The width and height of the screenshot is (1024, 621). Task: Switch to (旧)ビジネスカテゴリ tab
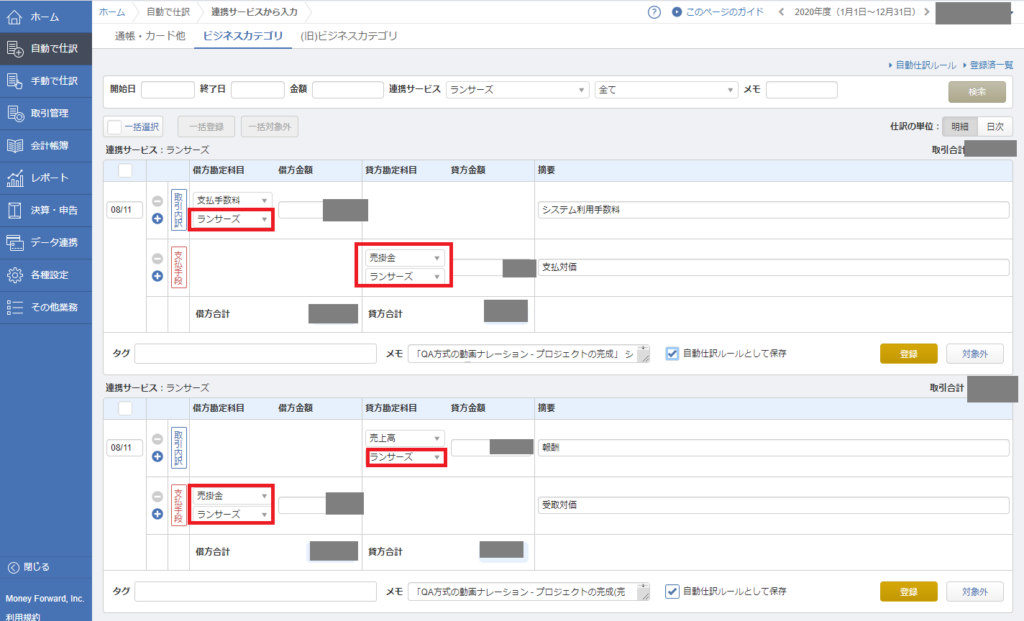click(349, 36)
